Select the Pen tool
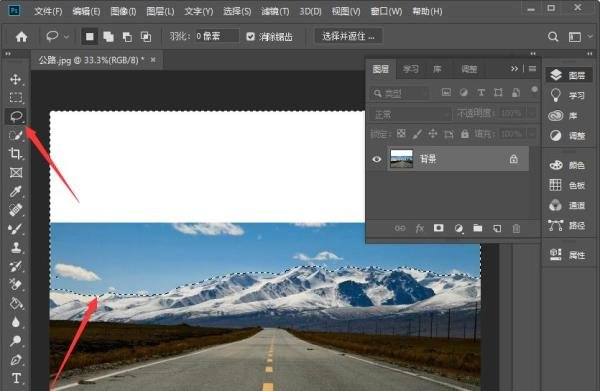 click(15, 360)
